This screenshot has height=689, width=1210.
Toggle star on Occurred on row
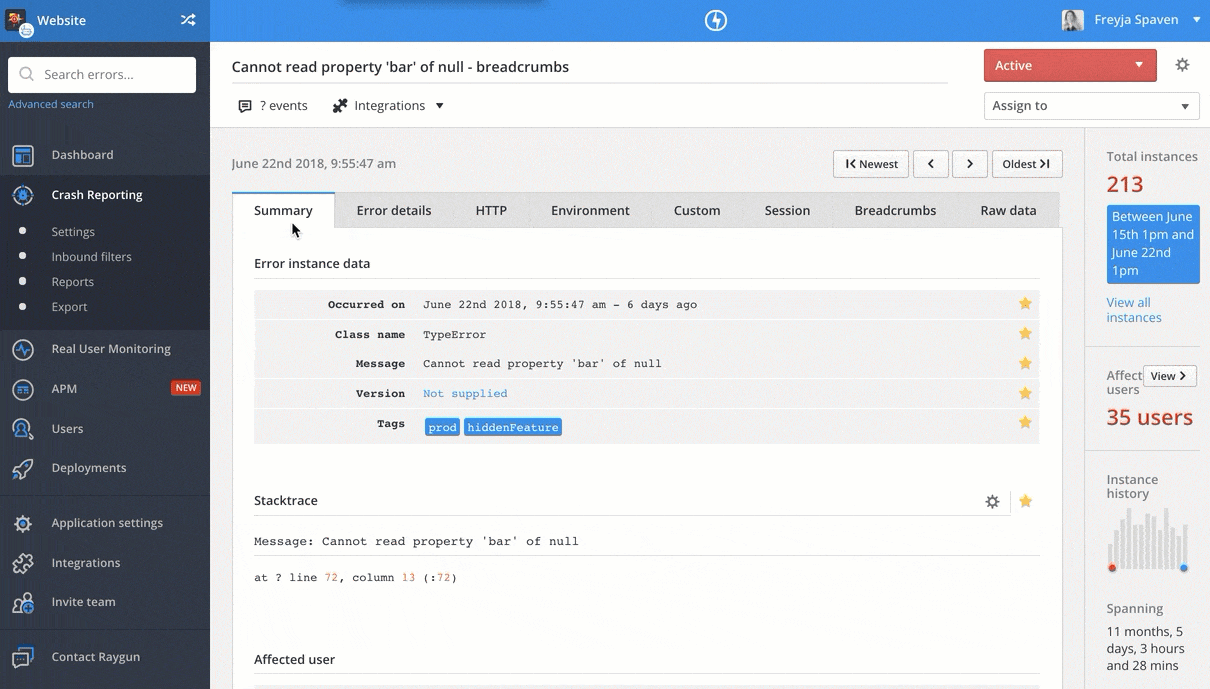point(1025,304)
